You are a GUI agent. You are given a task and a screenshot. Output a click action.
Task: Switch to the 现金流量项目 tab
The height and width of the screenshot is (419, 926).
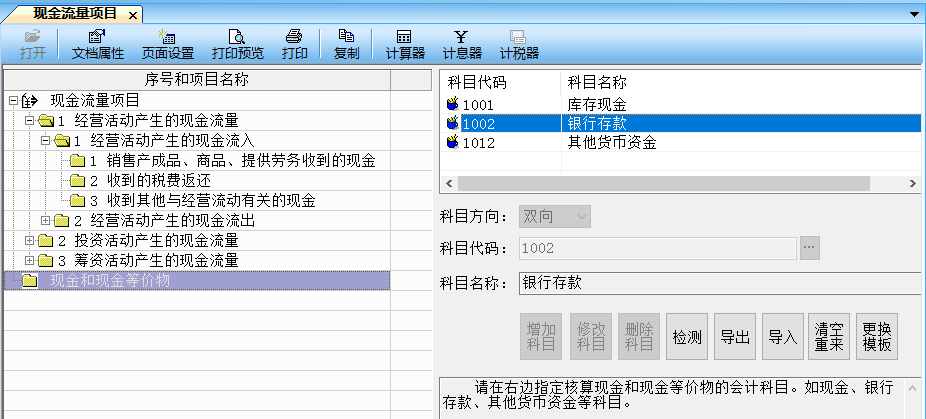74,14
